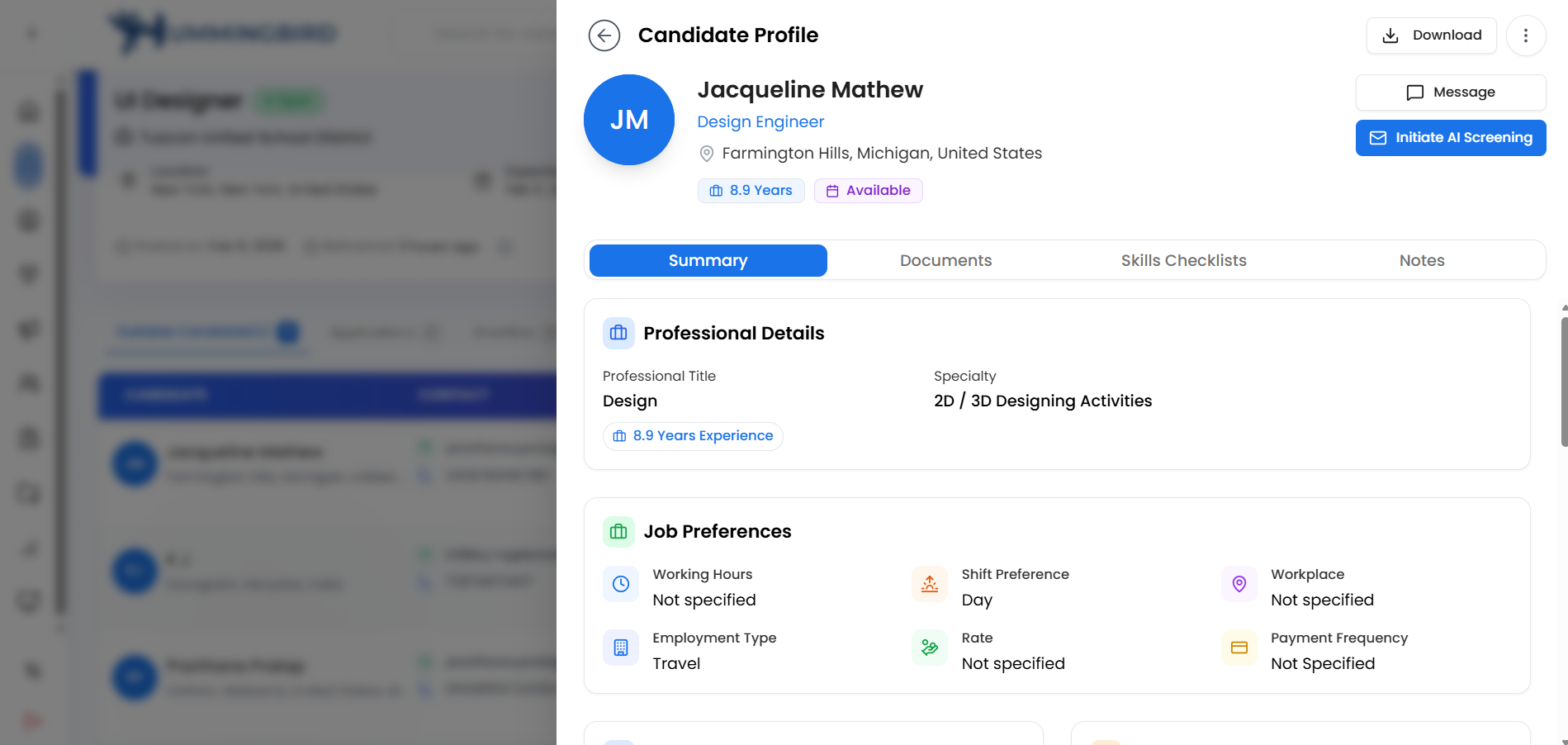Select the Summary tab

click(708, 261)
